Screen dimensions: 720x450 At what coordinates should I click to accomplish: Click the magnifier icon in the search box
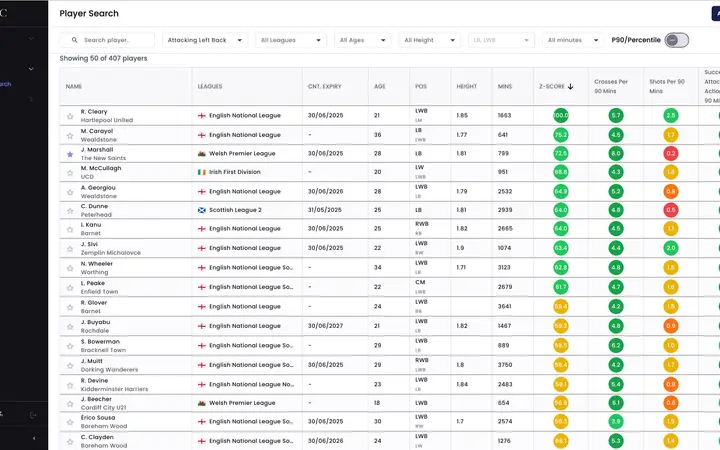(x=75, y=40)
